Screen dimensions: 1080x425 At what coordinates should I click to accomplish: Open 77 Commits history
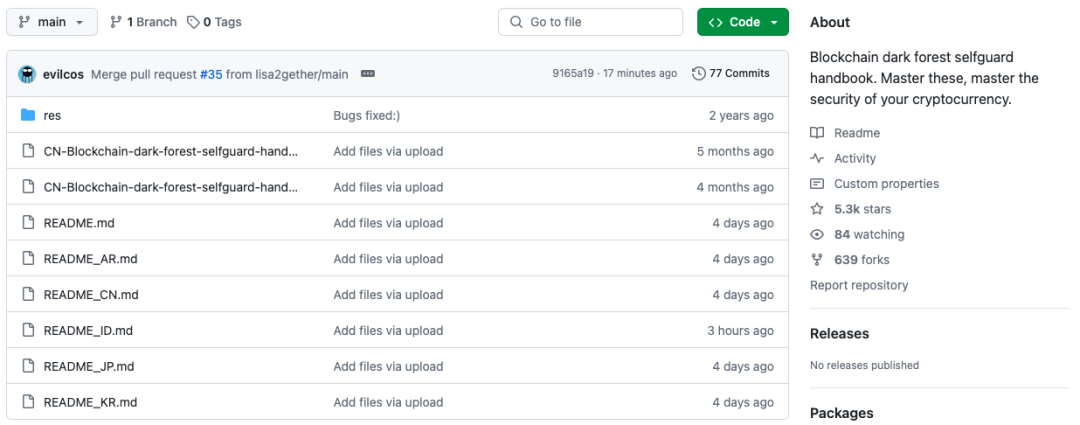[x=731, y=74]
